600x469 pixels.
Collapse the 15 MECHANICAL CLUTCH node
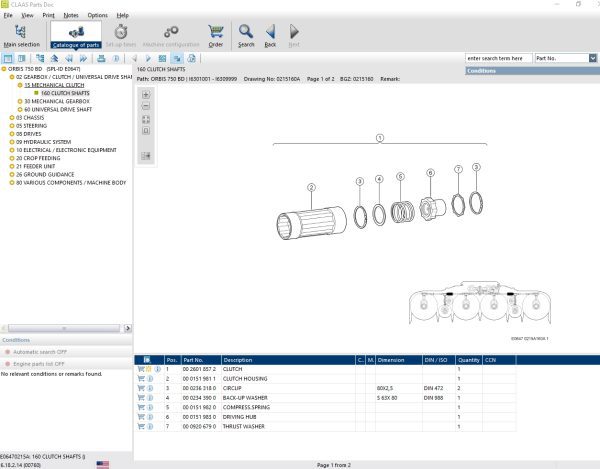tap(19, 85)
